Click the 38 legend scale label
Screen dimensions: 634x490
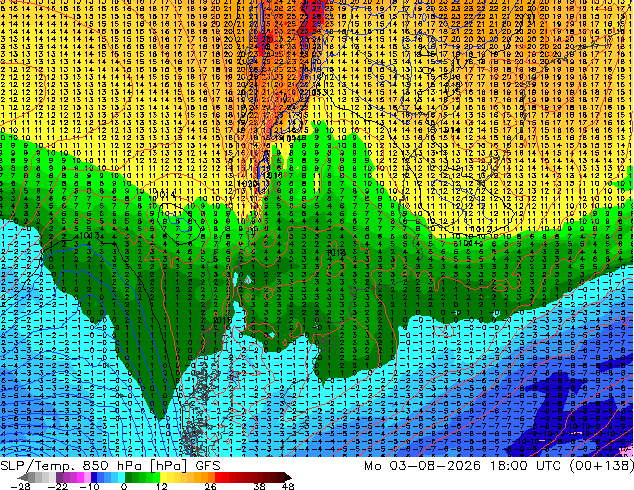tap(260, 486)
